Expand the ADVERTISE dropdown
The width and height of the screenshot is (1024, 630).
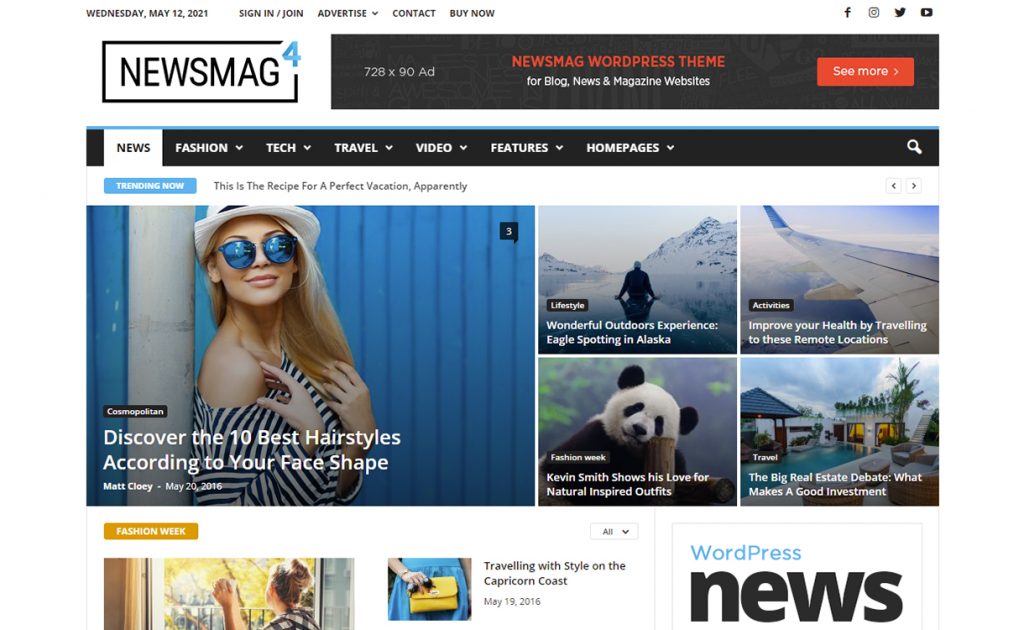347,13
